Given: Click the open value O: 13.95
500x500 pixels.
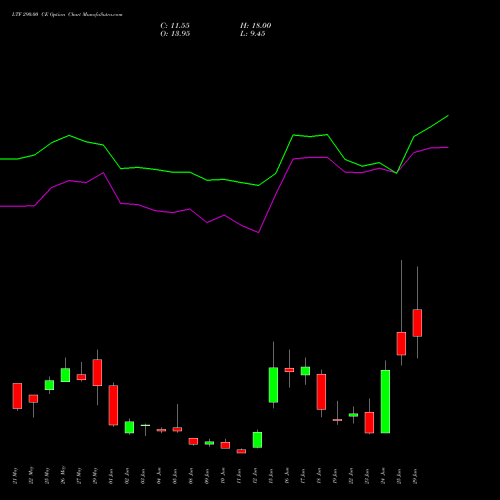Looking at the screenshot, I should (x=175, y=34).
